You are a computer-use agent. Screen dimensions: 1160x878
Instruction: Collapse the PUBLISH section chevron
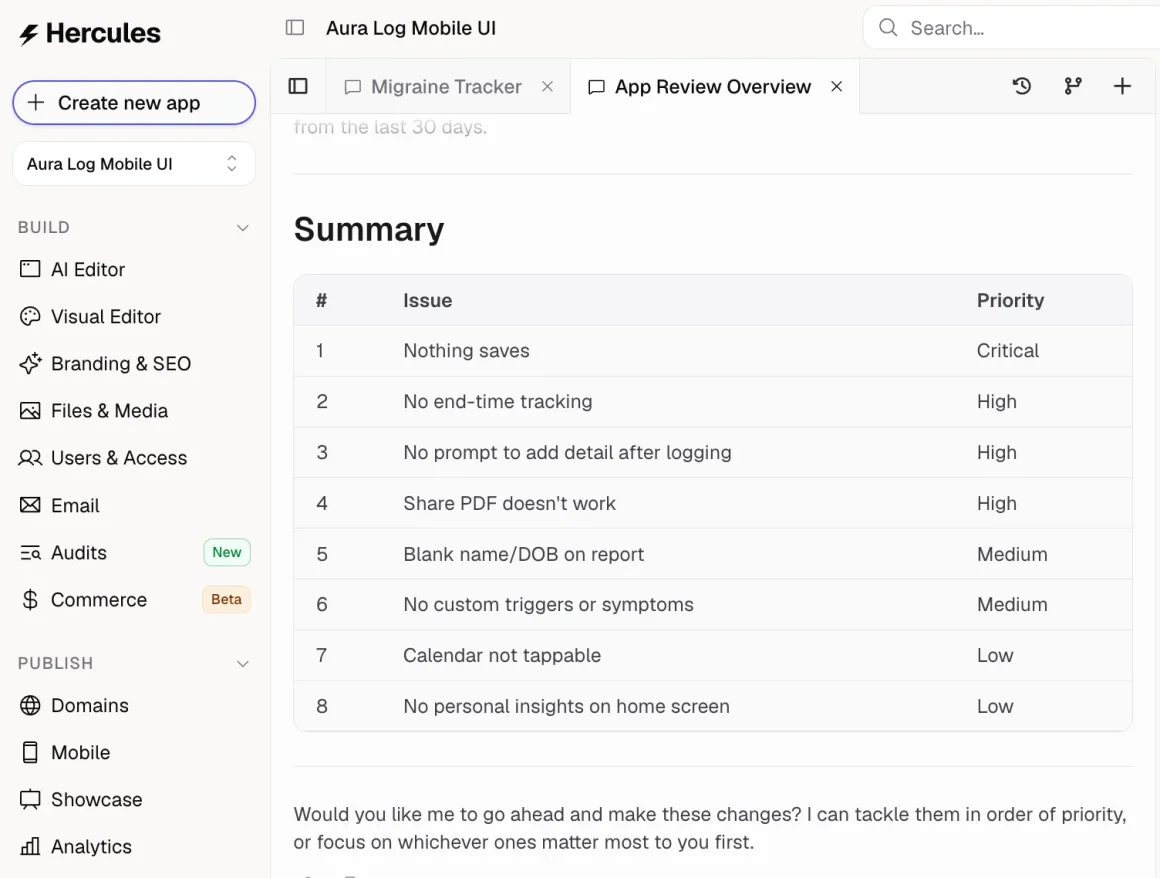tap(243, 663)
